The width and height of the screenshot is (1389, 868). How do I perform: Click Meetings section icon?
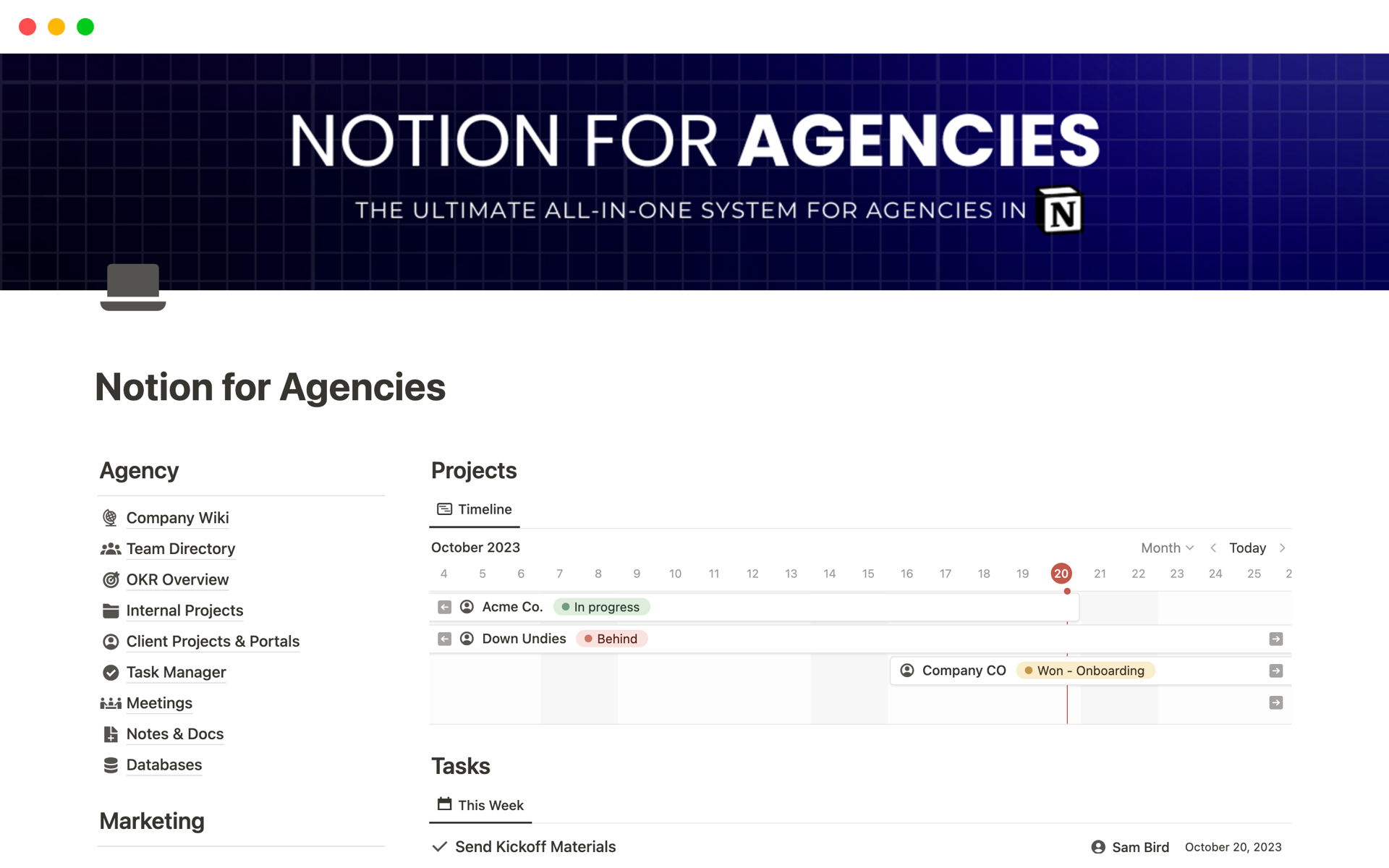point(109,702)
